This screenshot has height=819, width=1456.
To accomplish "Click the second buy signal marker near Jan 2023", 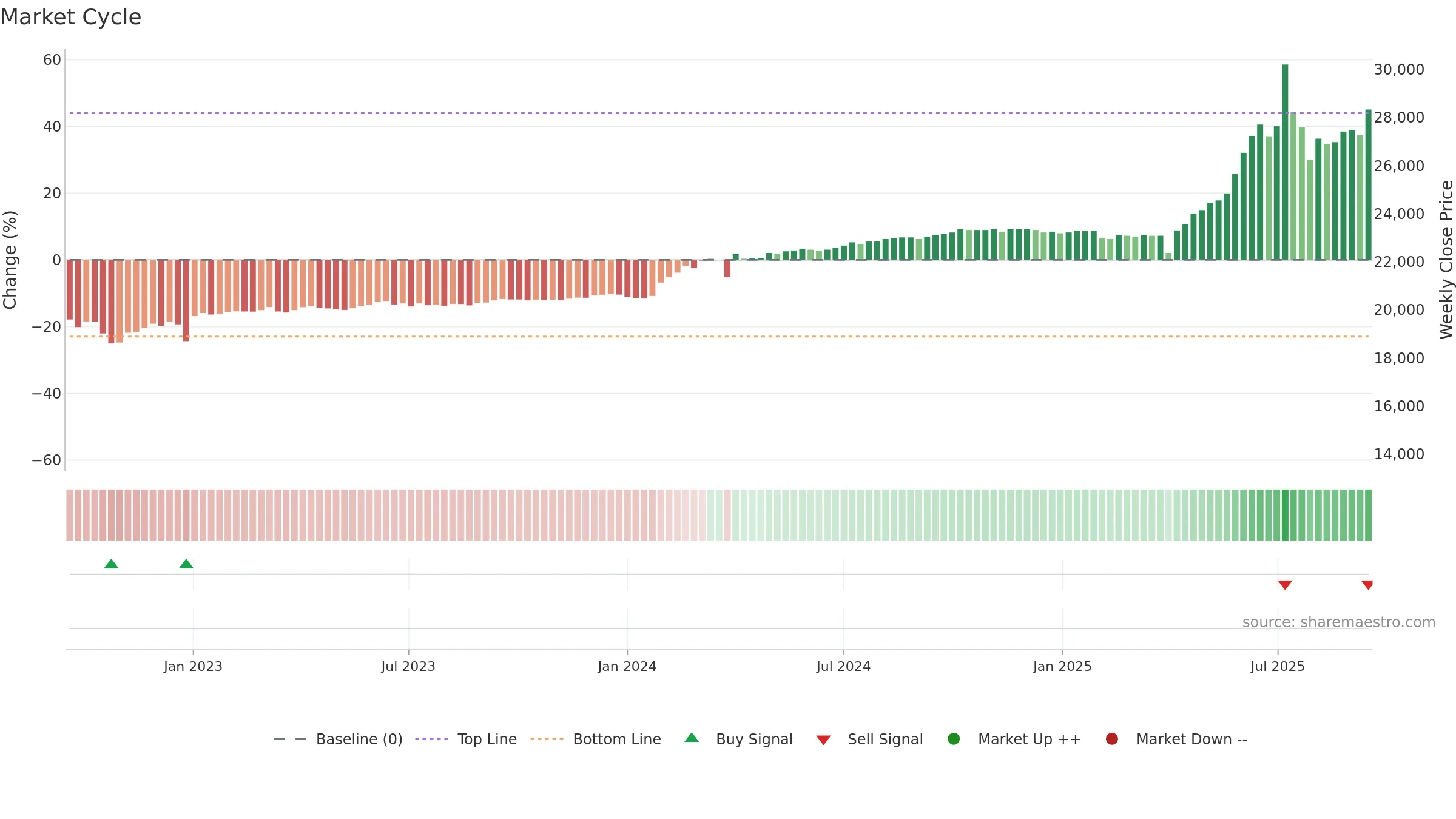I will point(186,564).
